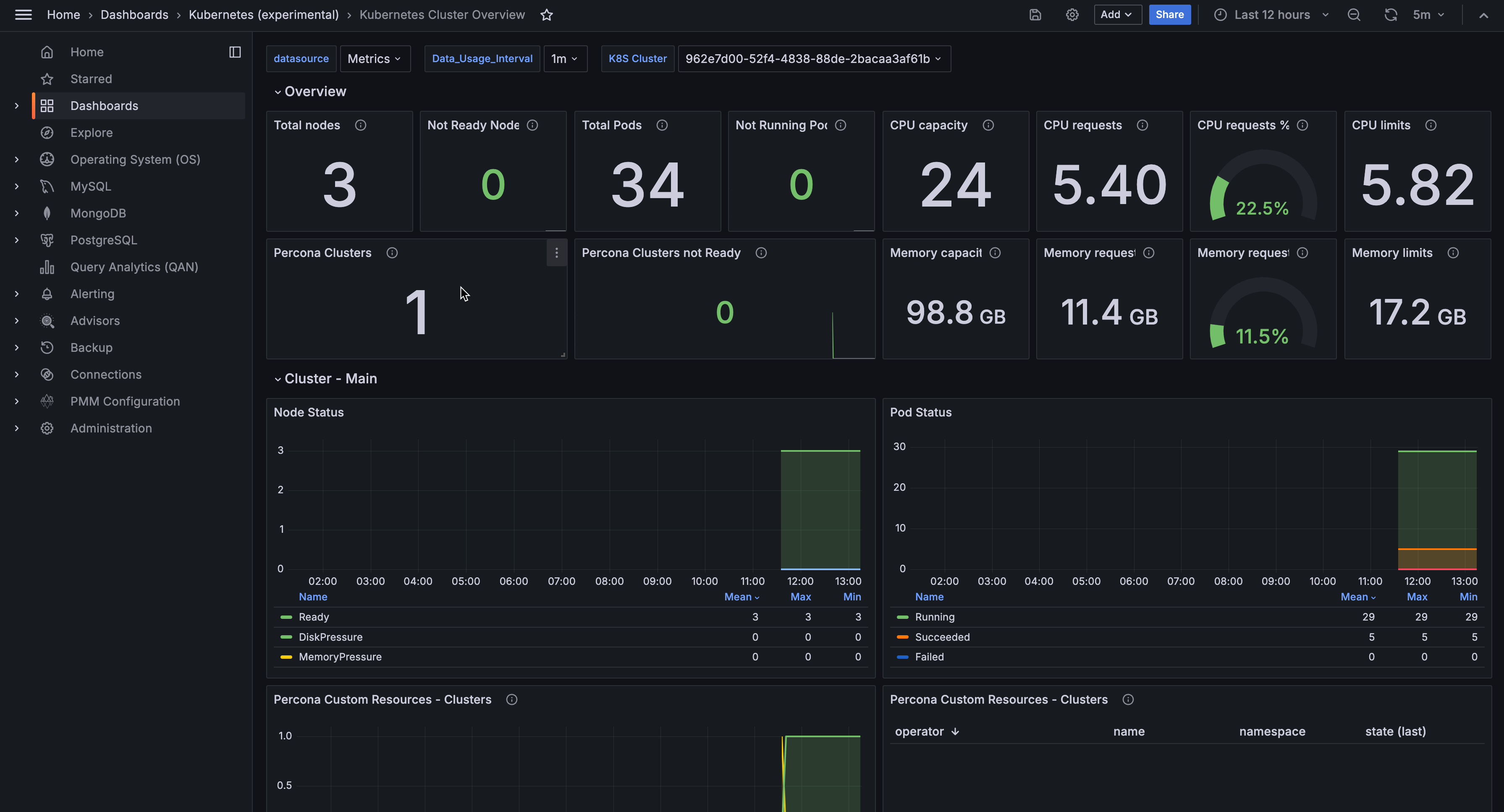Collapse the Overview row
Image resolution: width=1504 pixels, height=812 pixels.
314,92
